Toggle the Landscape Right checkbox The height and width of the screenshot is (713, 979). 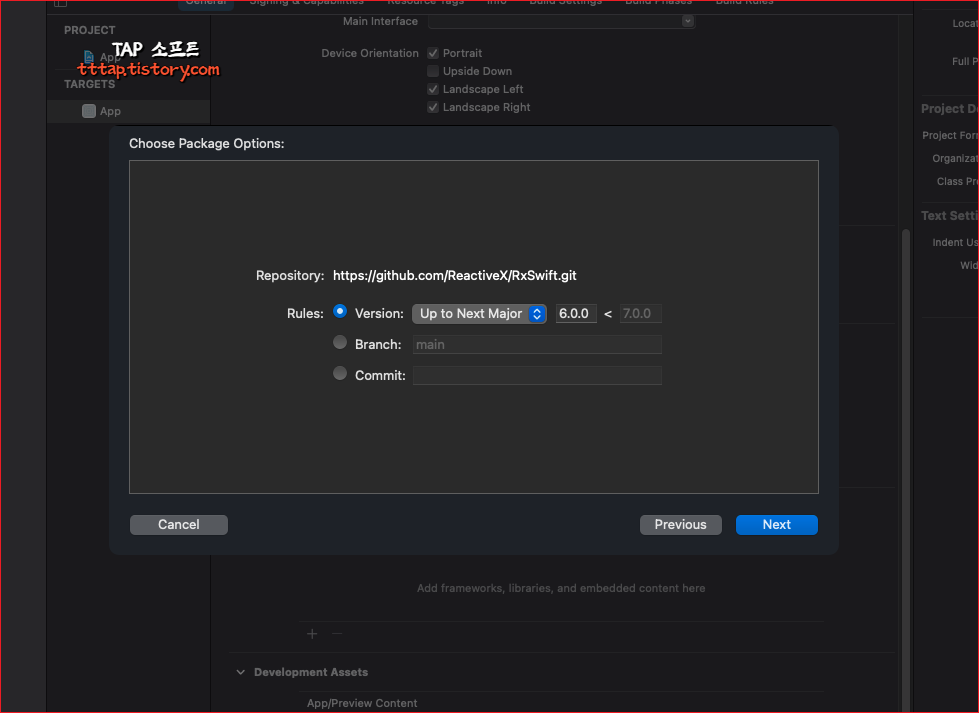(x=433, y=107)
